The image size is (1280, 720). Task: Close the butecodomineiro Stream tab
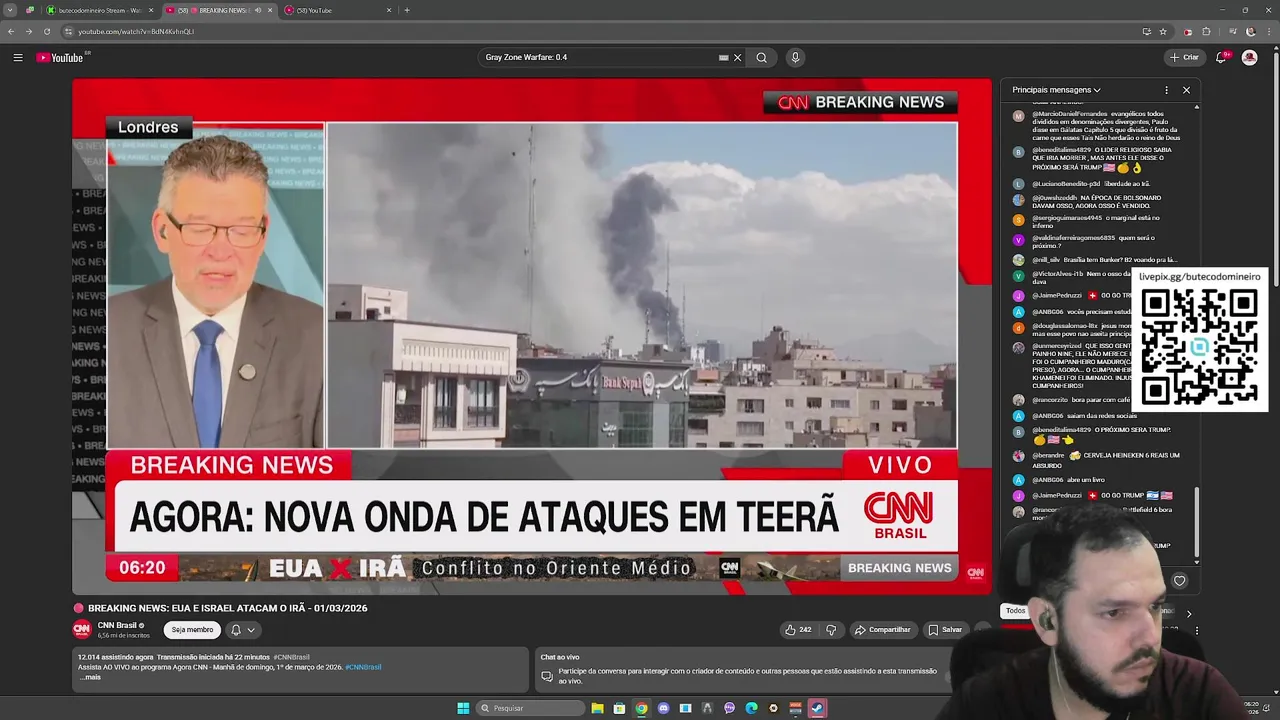pos(151,10)
